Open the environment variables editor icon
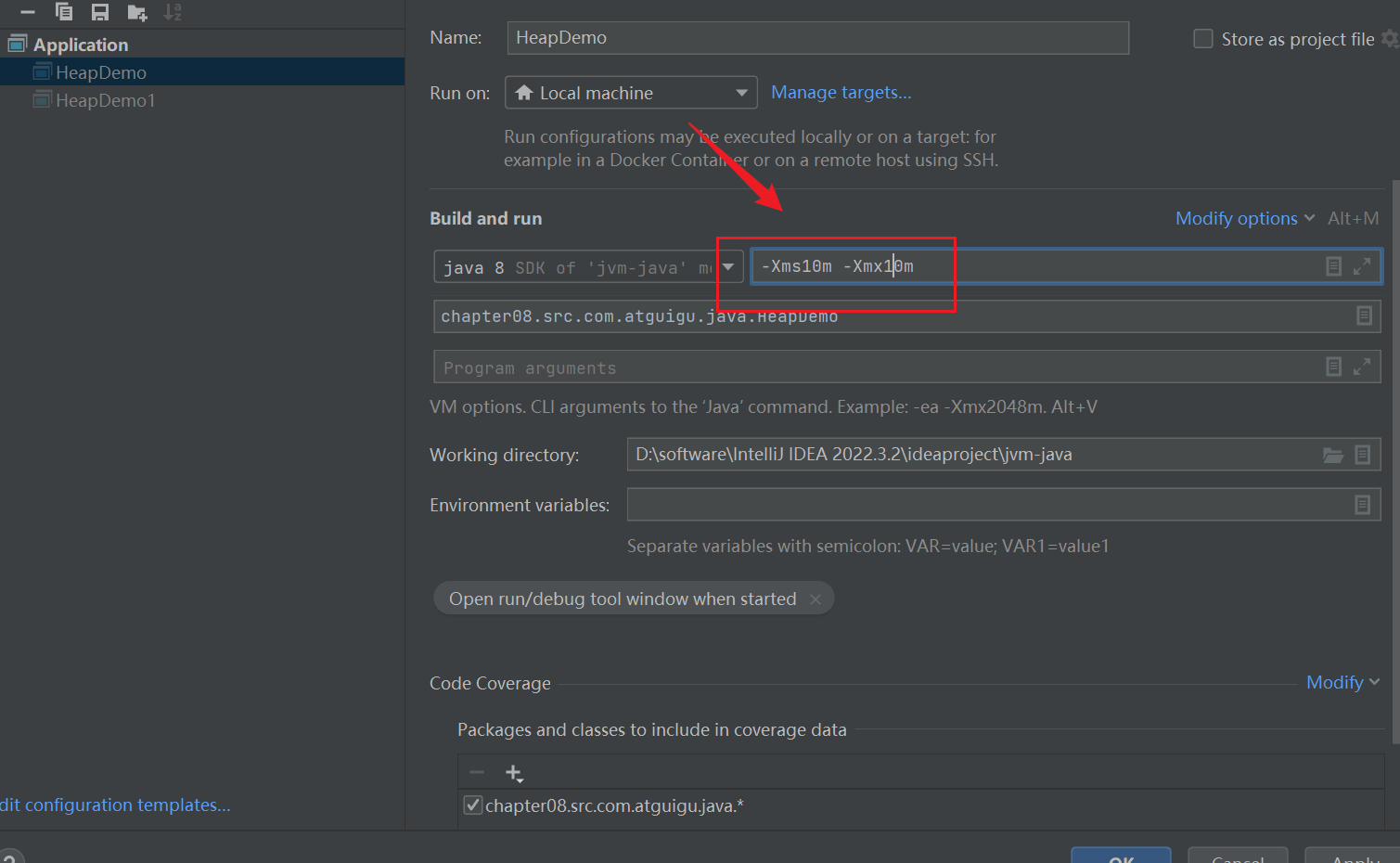Screen dimensions: 1400x863 [1362, 505]
